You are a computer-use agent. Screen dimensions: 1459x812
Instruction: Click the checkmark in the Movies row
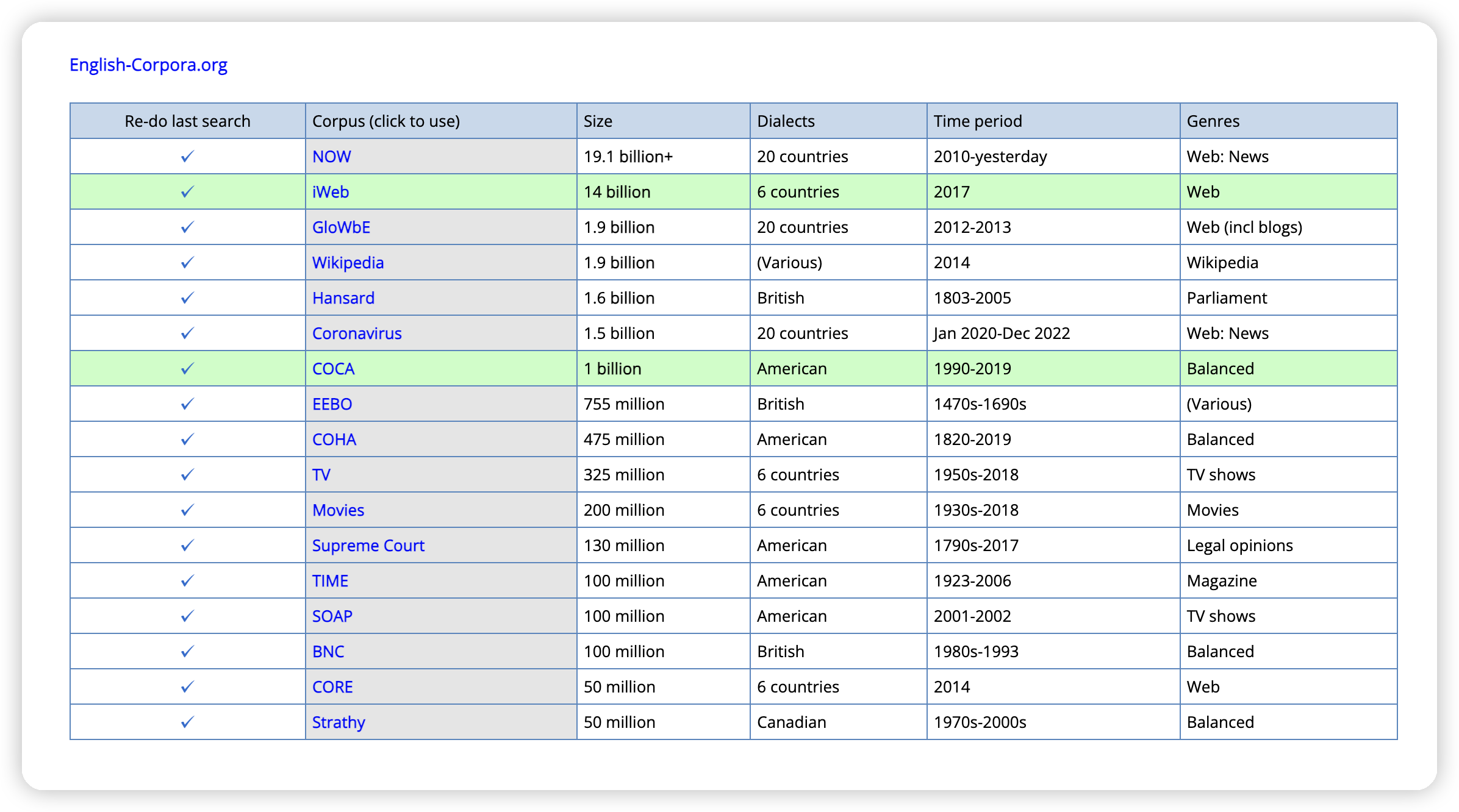click(x=187, y=510)
